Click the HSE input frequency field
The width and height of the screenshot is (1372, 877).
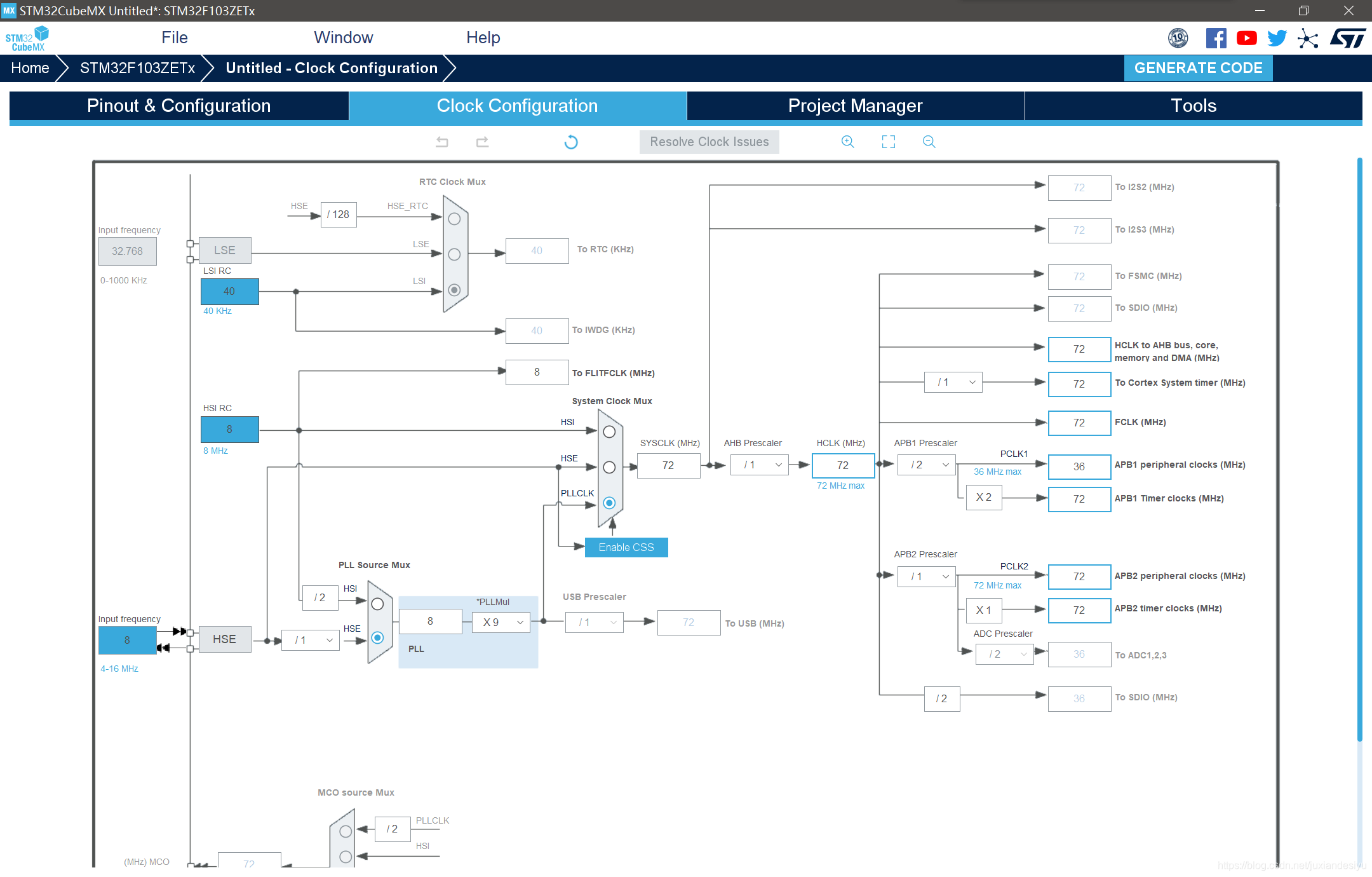(x=127, y=640)
